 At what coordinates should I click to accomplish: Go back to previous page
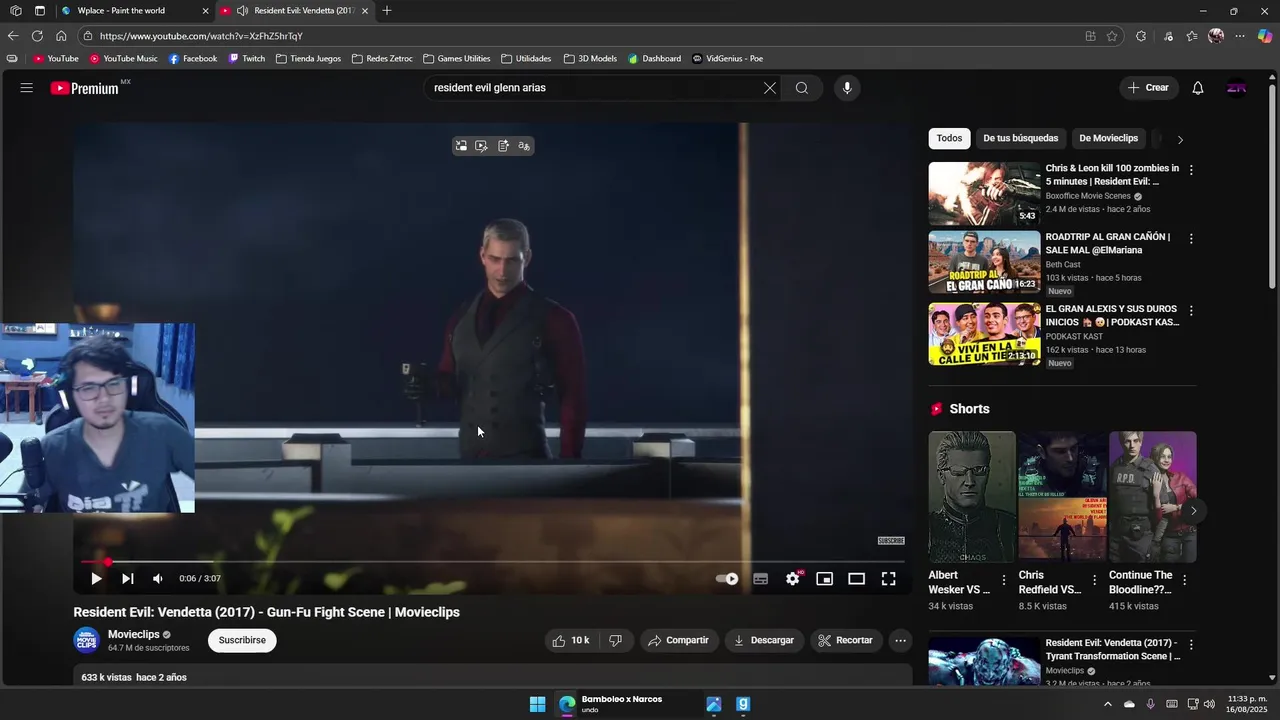pos(13,36)
